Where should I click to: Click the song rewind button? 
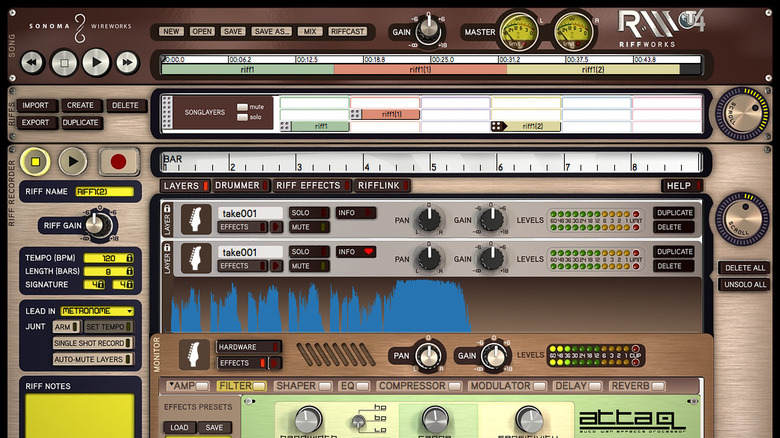(x=32, y=63)
